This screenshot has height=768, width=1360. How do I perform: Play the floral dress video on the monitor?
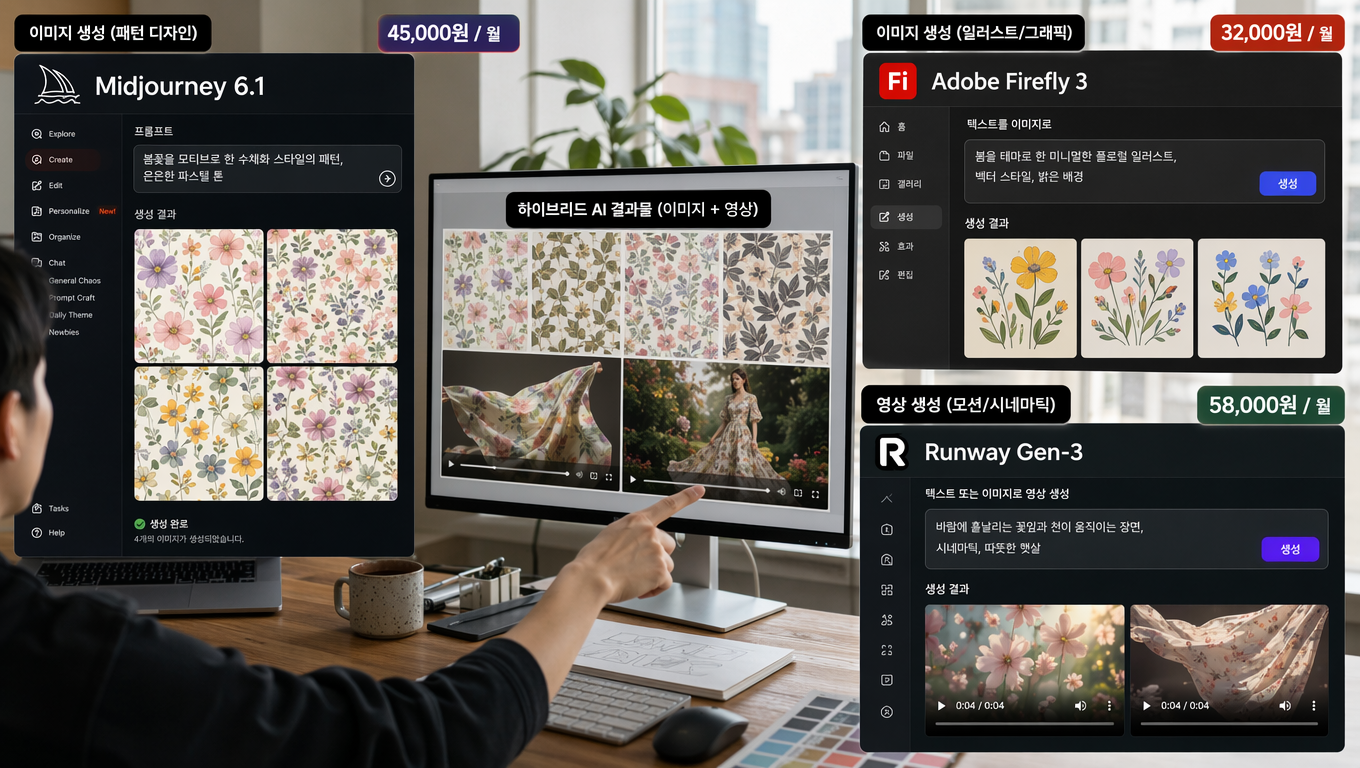point(633,480)
